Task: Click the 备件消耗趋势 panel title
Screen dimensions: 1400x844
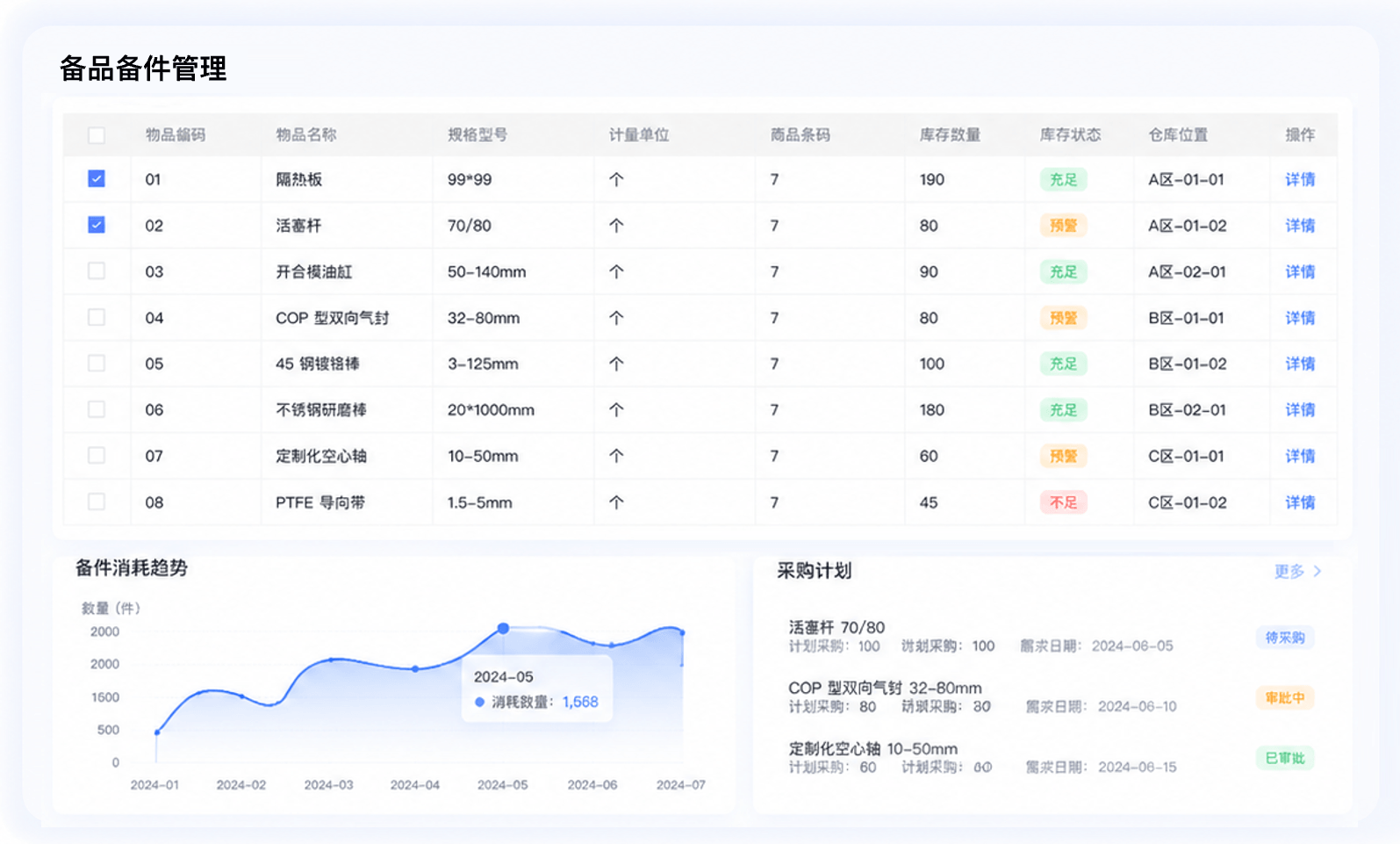Action: point(132,568)
